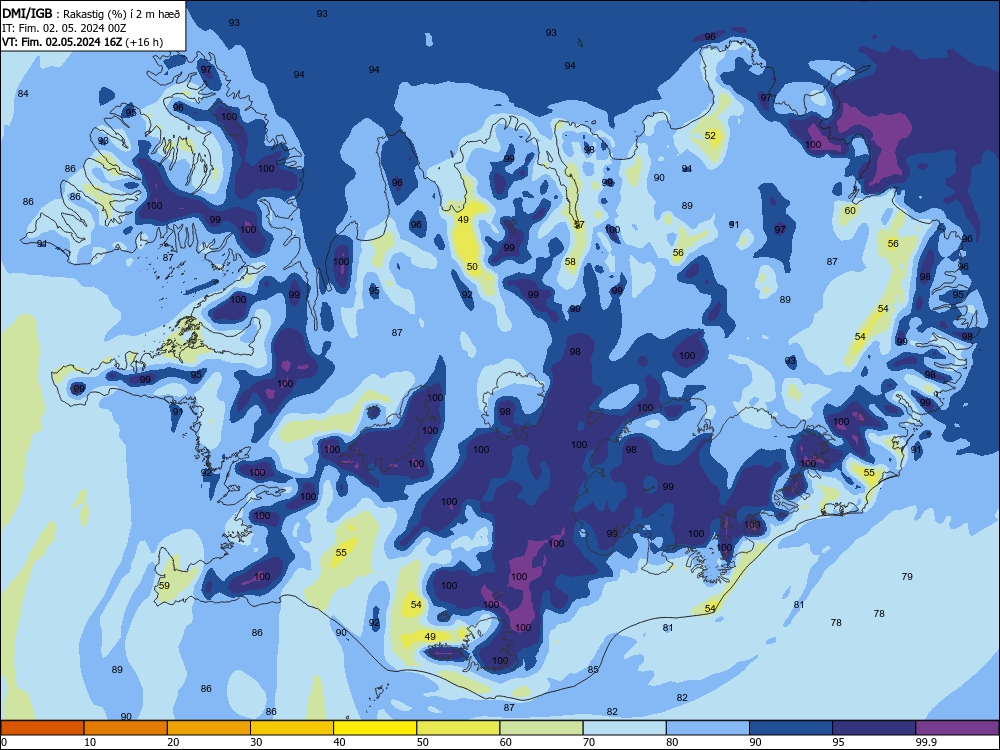The width and height of the screenshot is (1000, 750).
Task: Click the map value '58' in the north
Action: [x=570, y=261]
